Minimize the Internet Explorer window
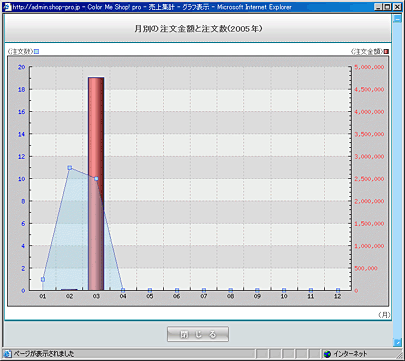 (x=378, y=7)
